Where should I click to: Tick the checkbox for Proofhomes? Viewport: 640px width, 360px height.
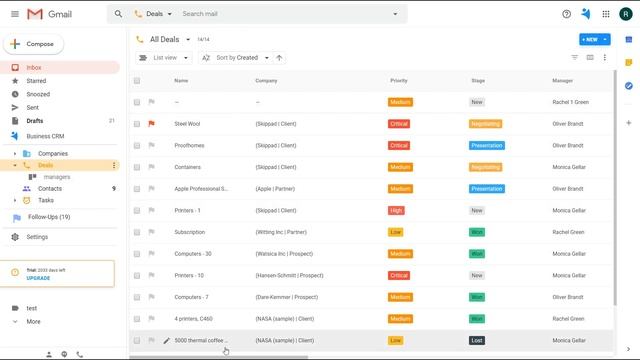click(x=137, y=145)
